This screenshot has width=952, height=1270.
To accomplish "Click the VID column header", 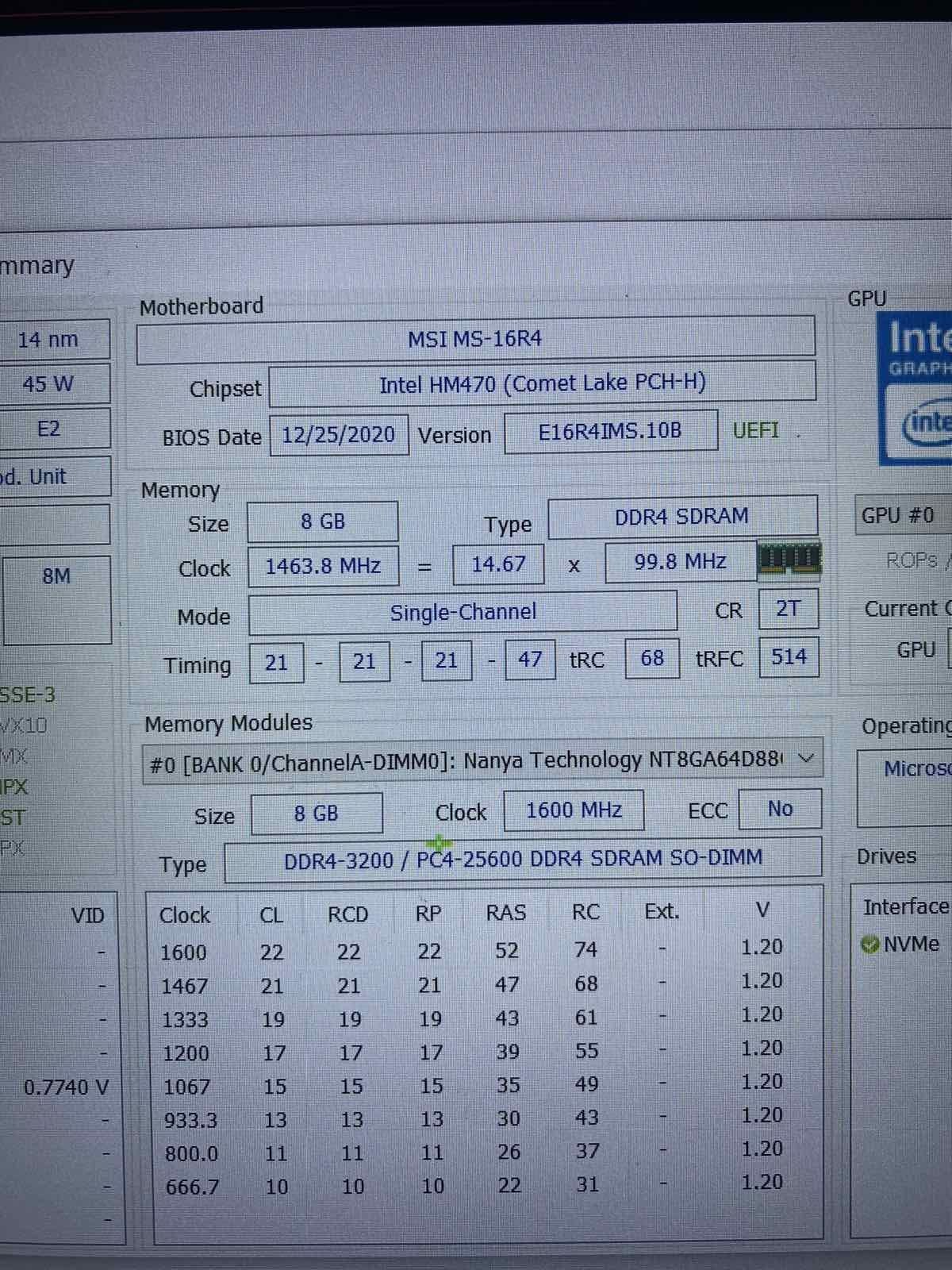I will pyautogui.click(x=87, y=915).
